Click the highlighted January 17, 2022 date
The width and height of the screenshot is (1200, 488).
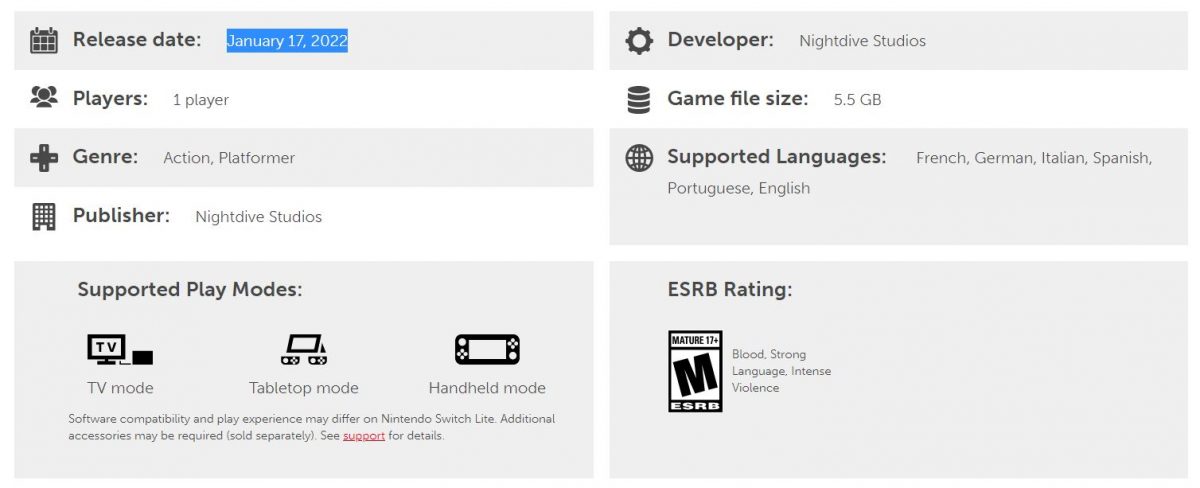[287, 40]
